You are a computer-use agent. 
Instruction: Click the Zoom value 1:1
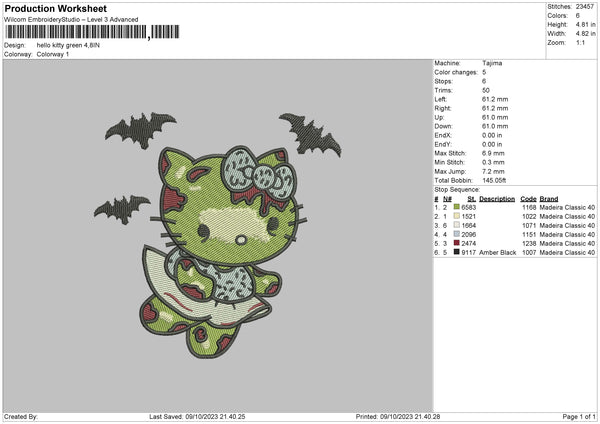[580, 42]
